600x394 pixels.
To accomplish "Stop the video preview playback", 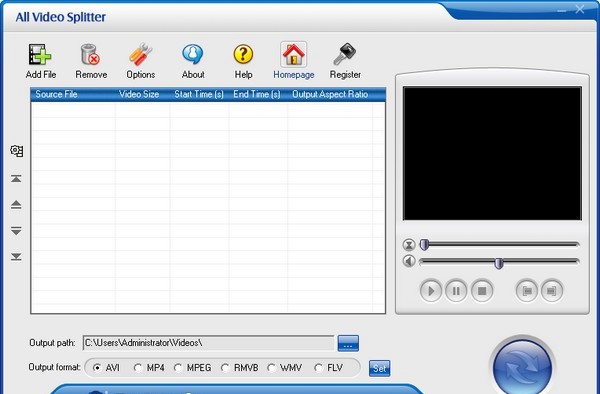I will (482, 291).
